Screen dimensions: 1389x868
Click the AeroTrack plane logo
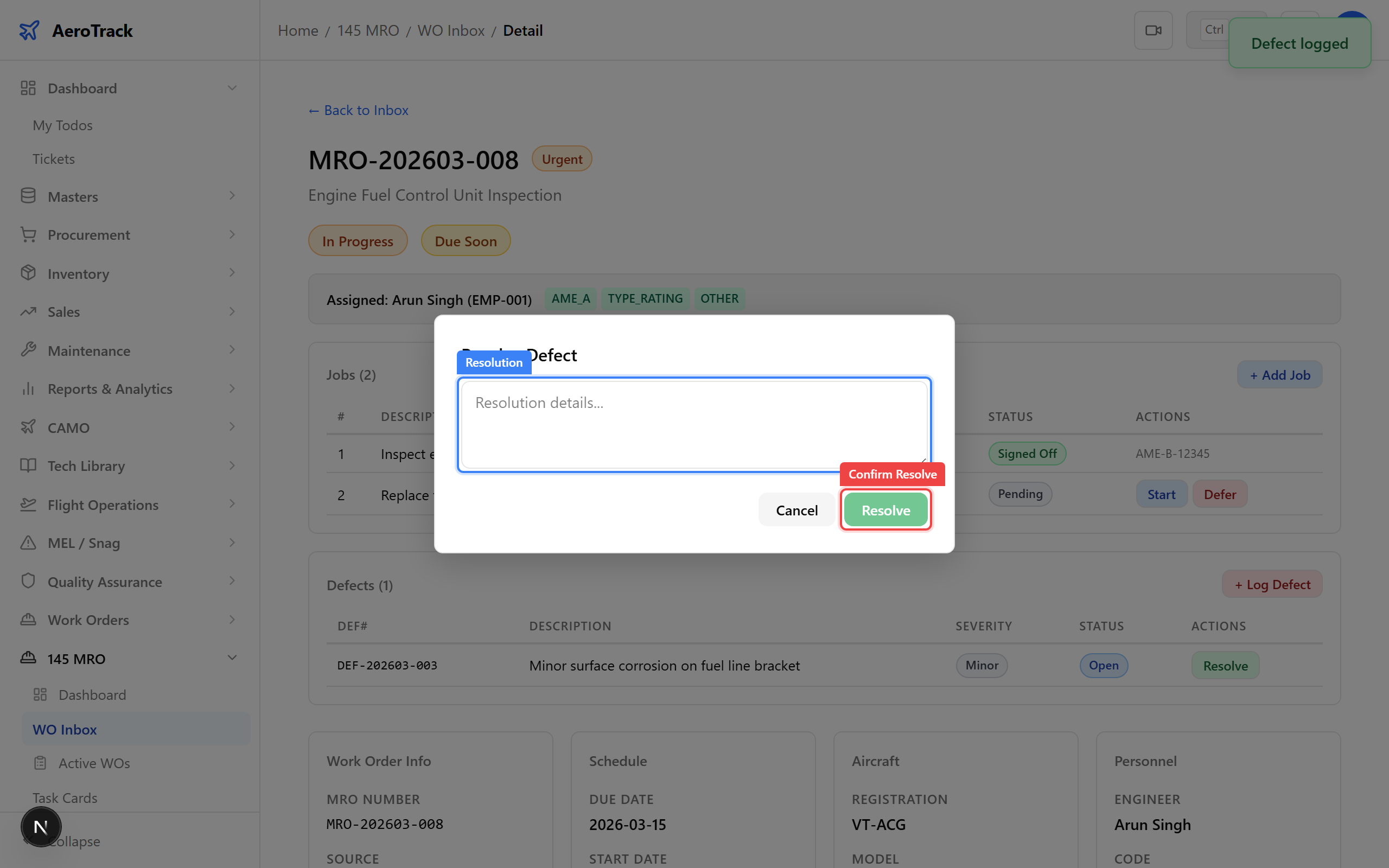pyautogui.click(x=30, y=30)
